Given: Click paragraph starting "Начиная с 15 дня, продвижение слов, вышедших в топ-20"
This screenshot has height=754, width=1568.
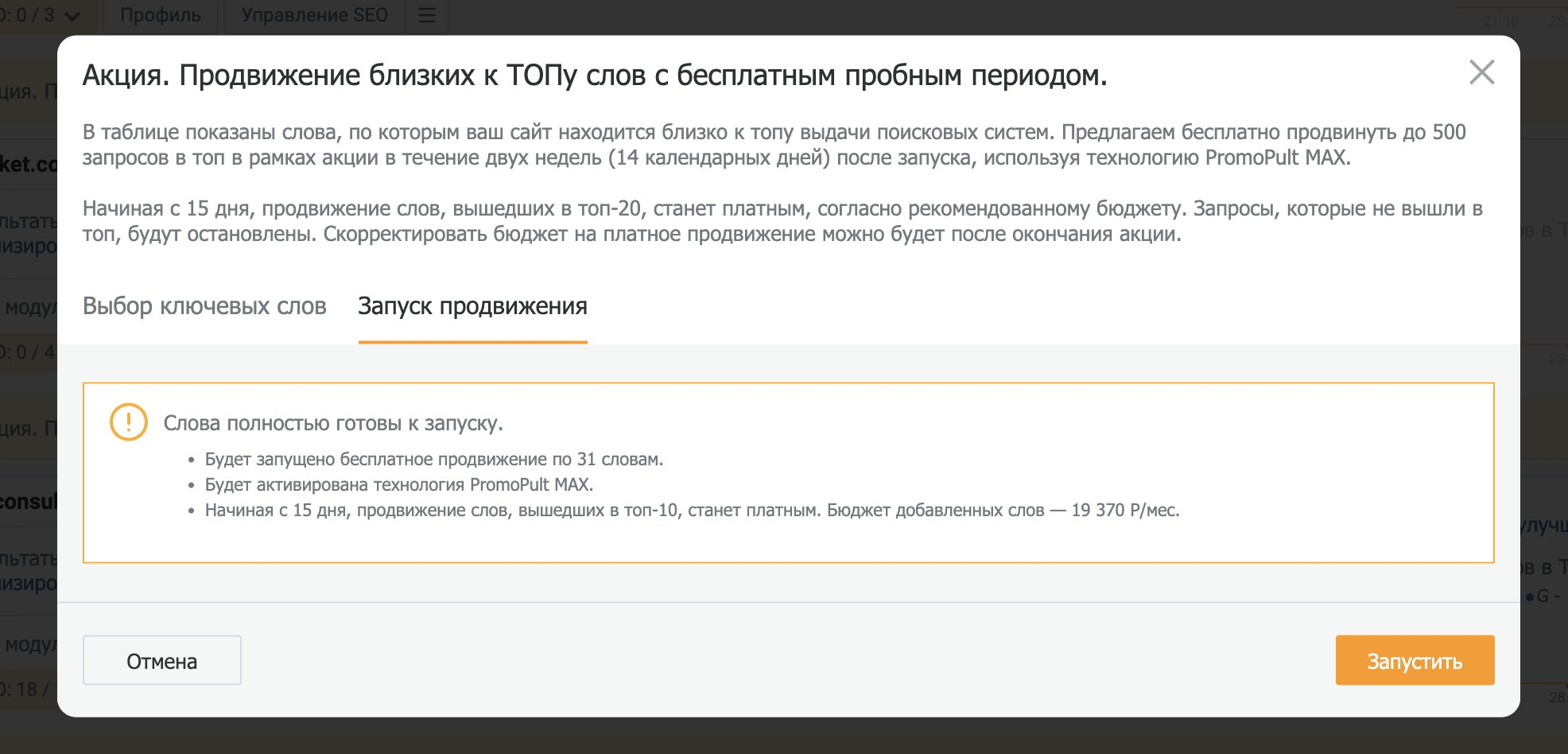Looking at the screenshot, I should 782,221.
